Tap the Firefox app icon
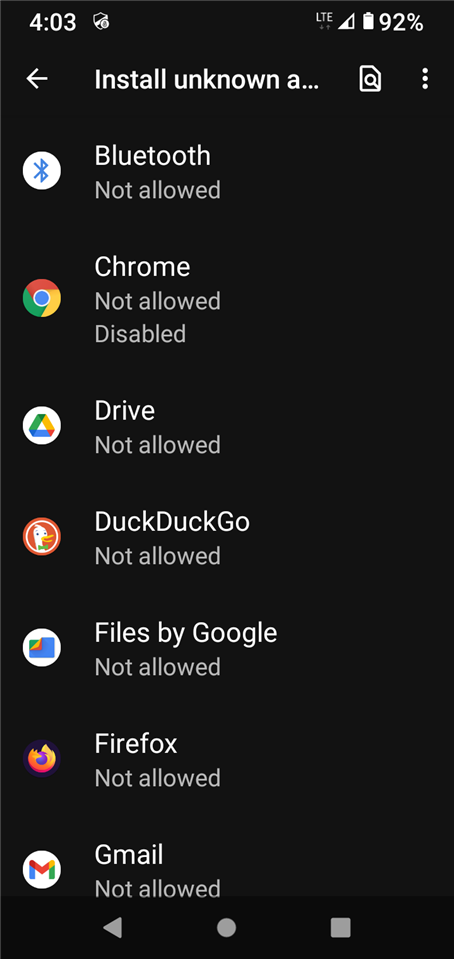Viewport: 454px width, 959px height. click(42, 758)
